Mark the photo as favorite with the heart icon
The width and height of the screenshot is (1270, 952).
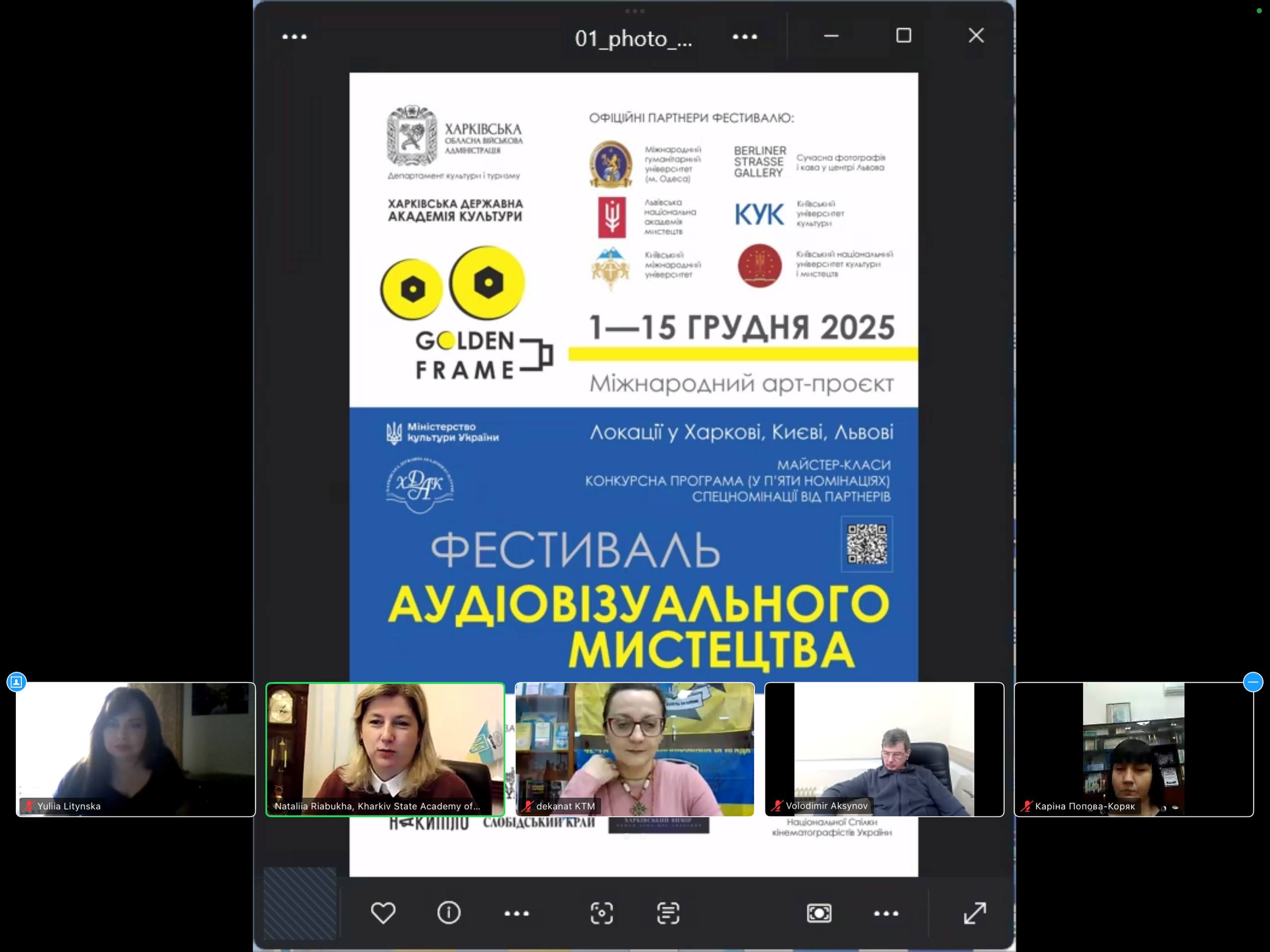(383, 912)
